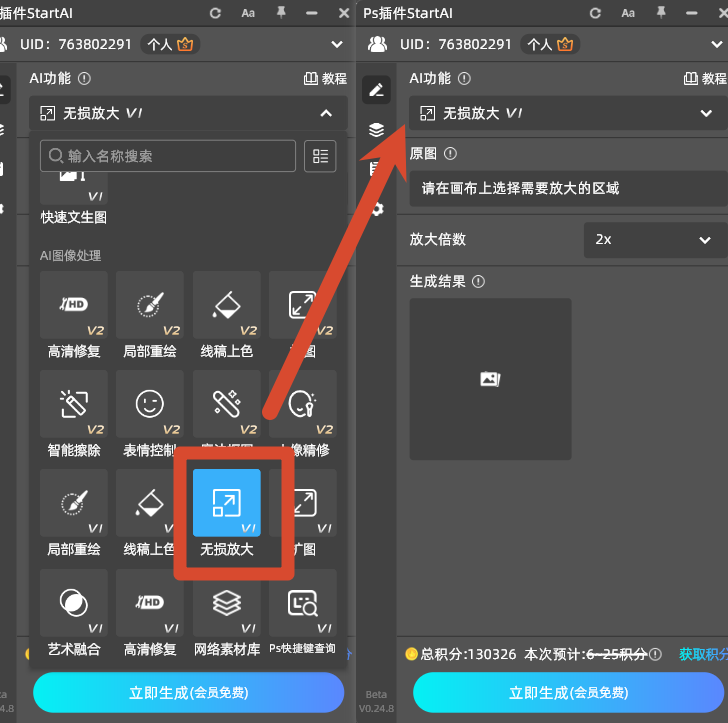Screen dimensions: 728x723
Task: Click 请在画布上选择需要放大的区域 field
Action: click(x=568, y=188)
